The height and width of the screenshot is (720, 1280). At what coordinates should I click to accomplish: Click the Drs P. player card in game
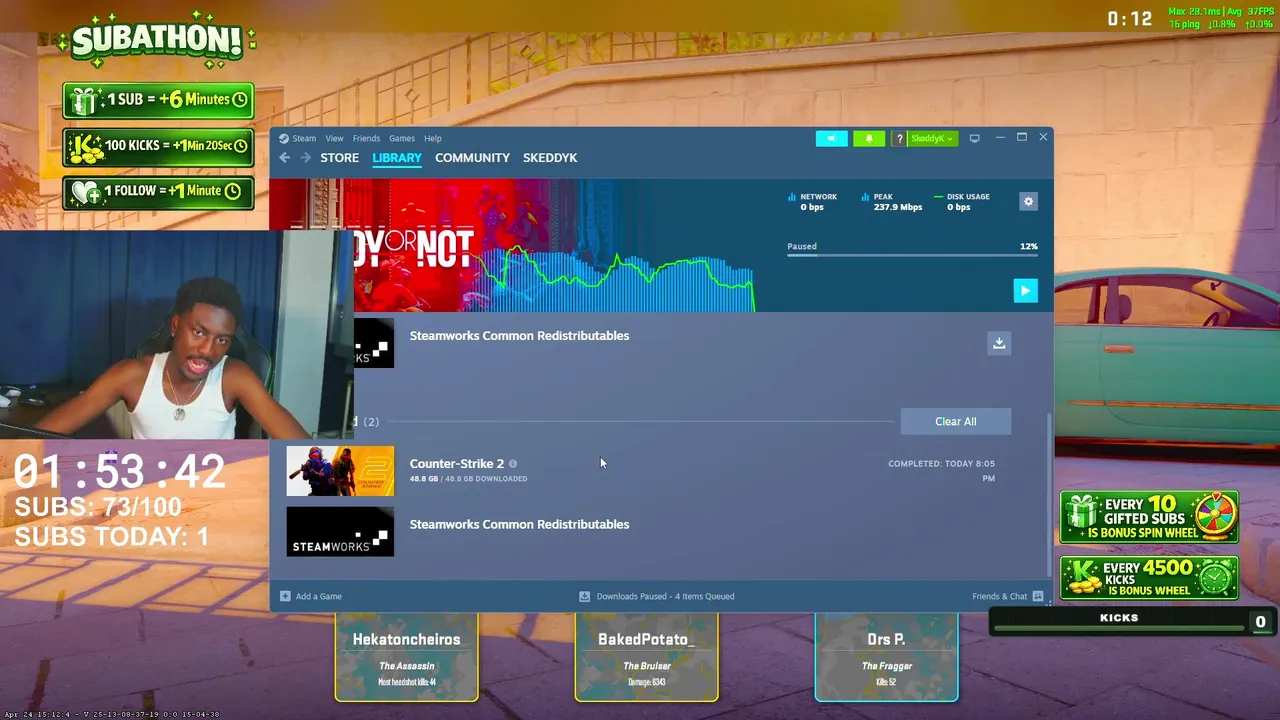[886, 657]
